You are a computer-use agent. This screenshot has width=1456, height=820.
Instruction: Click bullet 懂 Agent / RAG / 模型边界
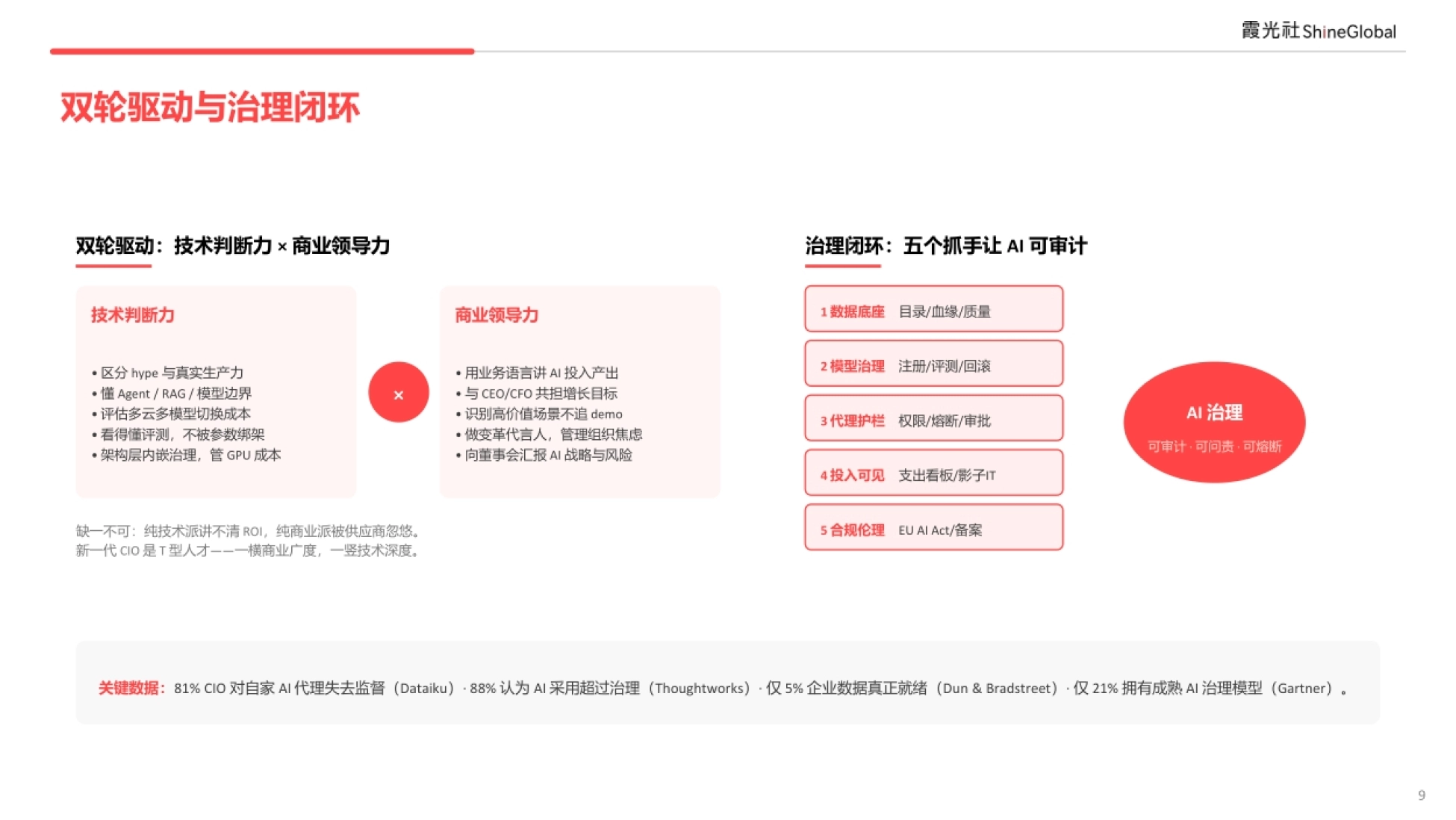tap(172, 394)
